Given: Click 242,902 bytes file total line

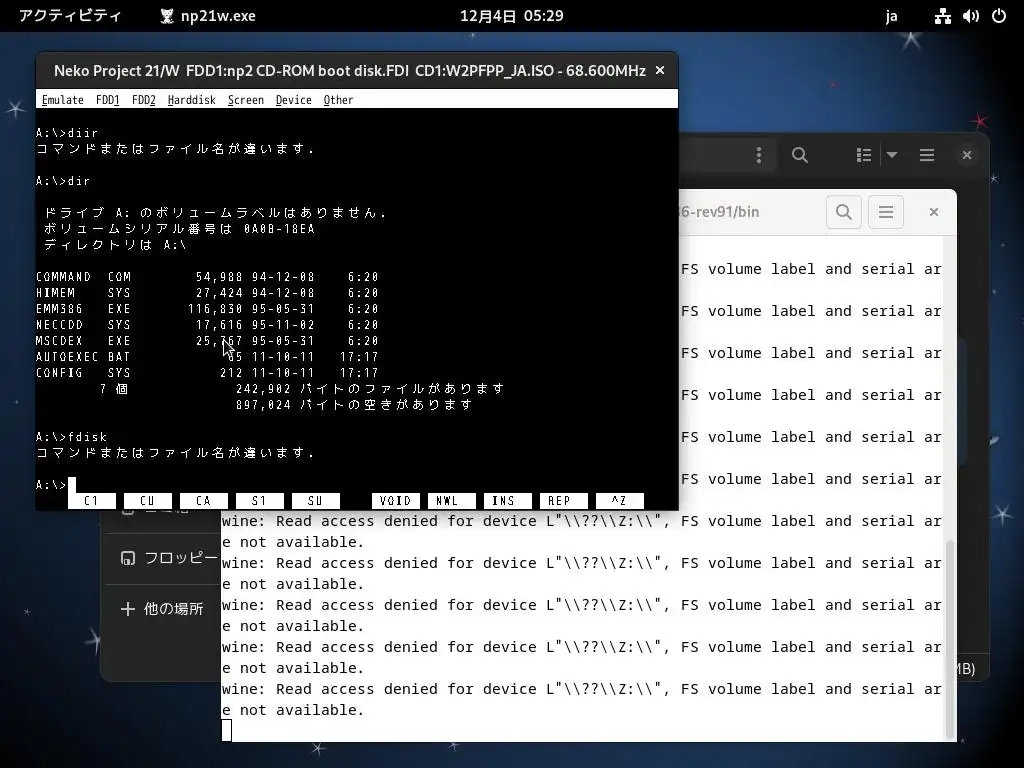Looking at the screenshot, I should tap(370, 389).
